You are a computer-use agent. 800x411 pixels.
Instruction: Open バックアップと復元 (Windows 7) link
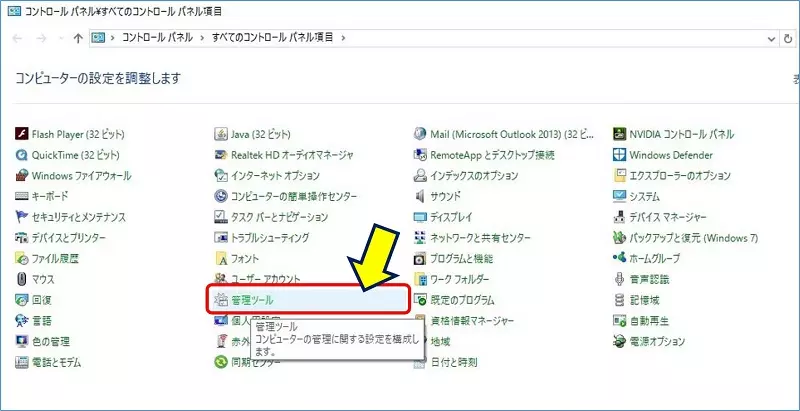693,238
